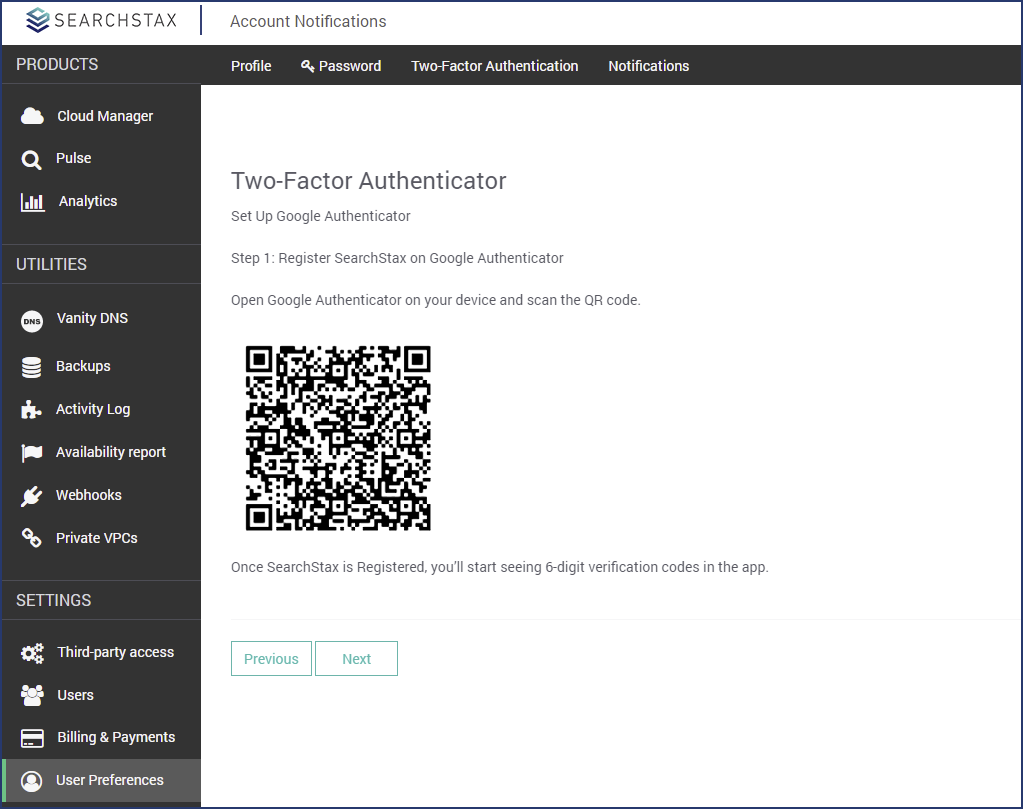Click the Private VPCs chain icon

coord(31,538)
